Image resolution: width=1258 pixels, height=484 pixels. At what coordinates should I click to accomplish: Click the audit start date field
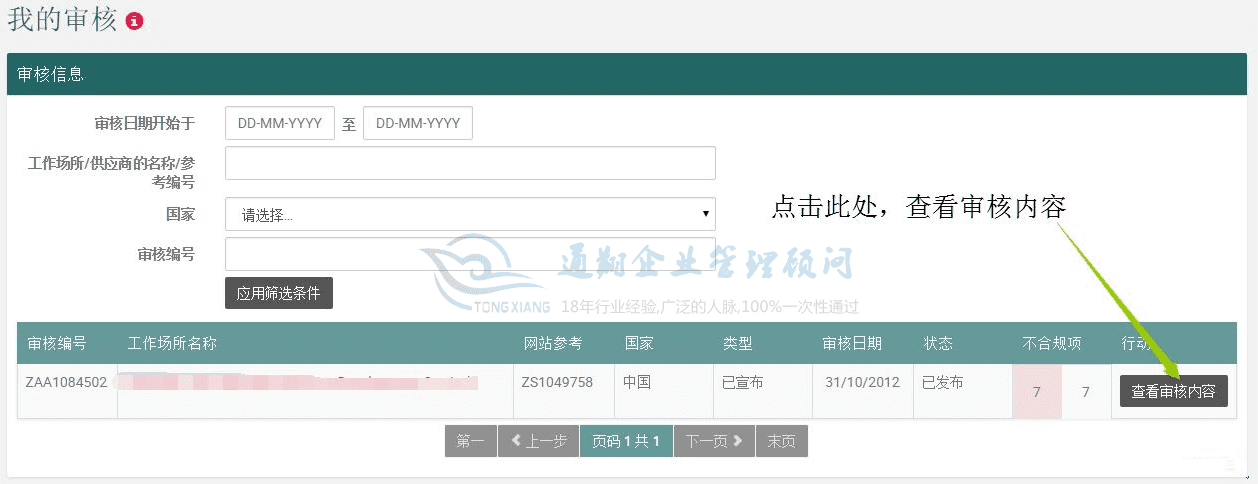pyautogui.click(x=279, y=124)
